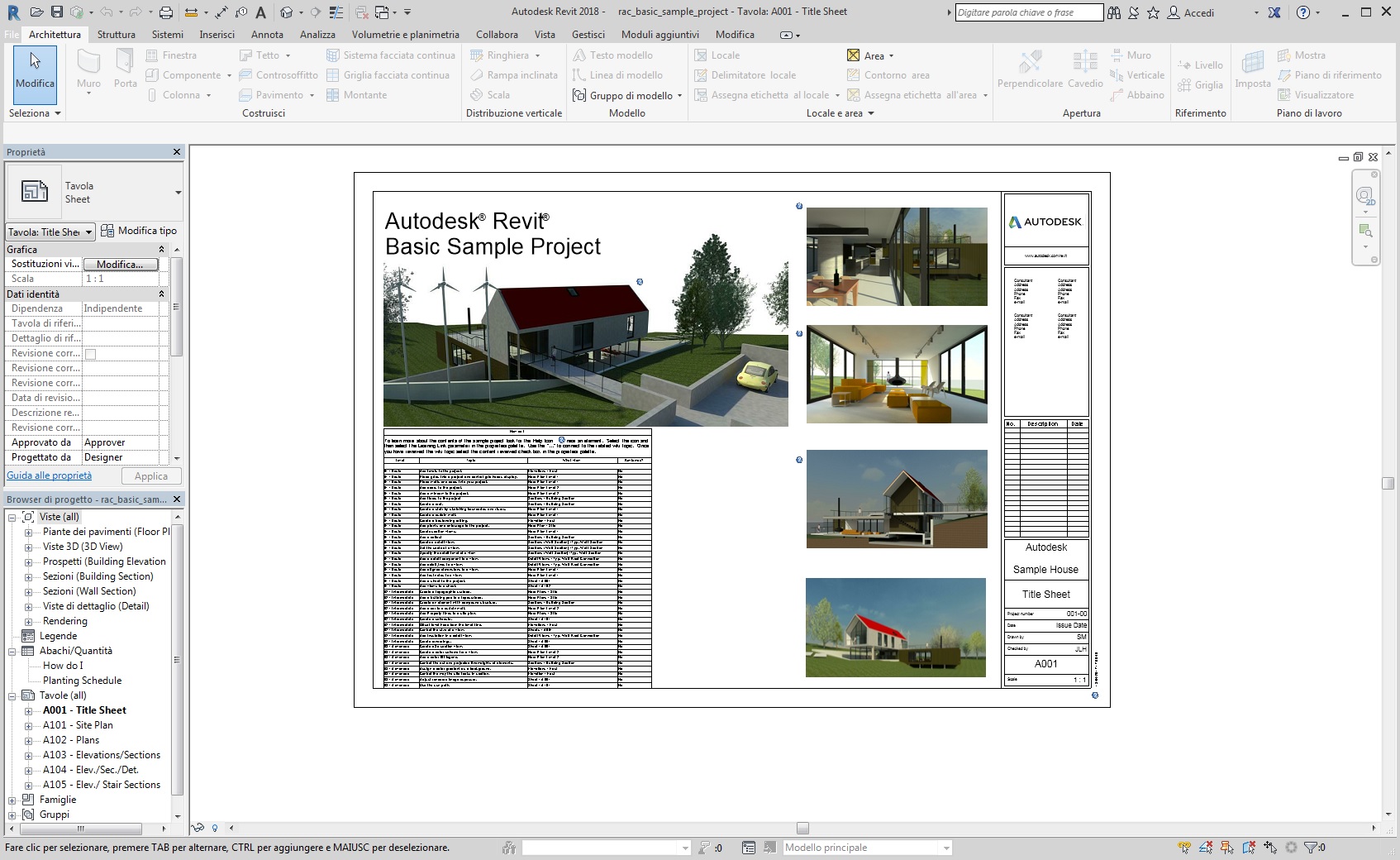Click the Save icon in quick access toolbar
1400x860 pixels.
coord(56,12)
